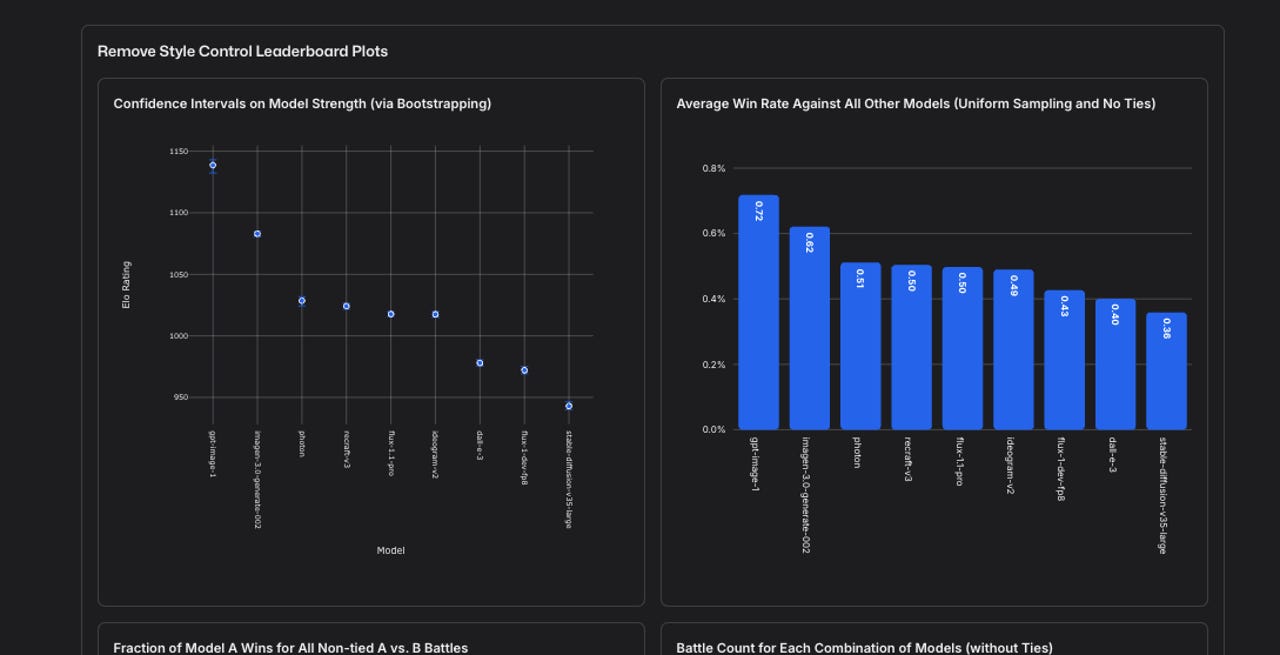Click the ideogram-v2 bar showing 0.49
The width and height of the screenshot is (1280, 655).
[x=1013, y=349]
